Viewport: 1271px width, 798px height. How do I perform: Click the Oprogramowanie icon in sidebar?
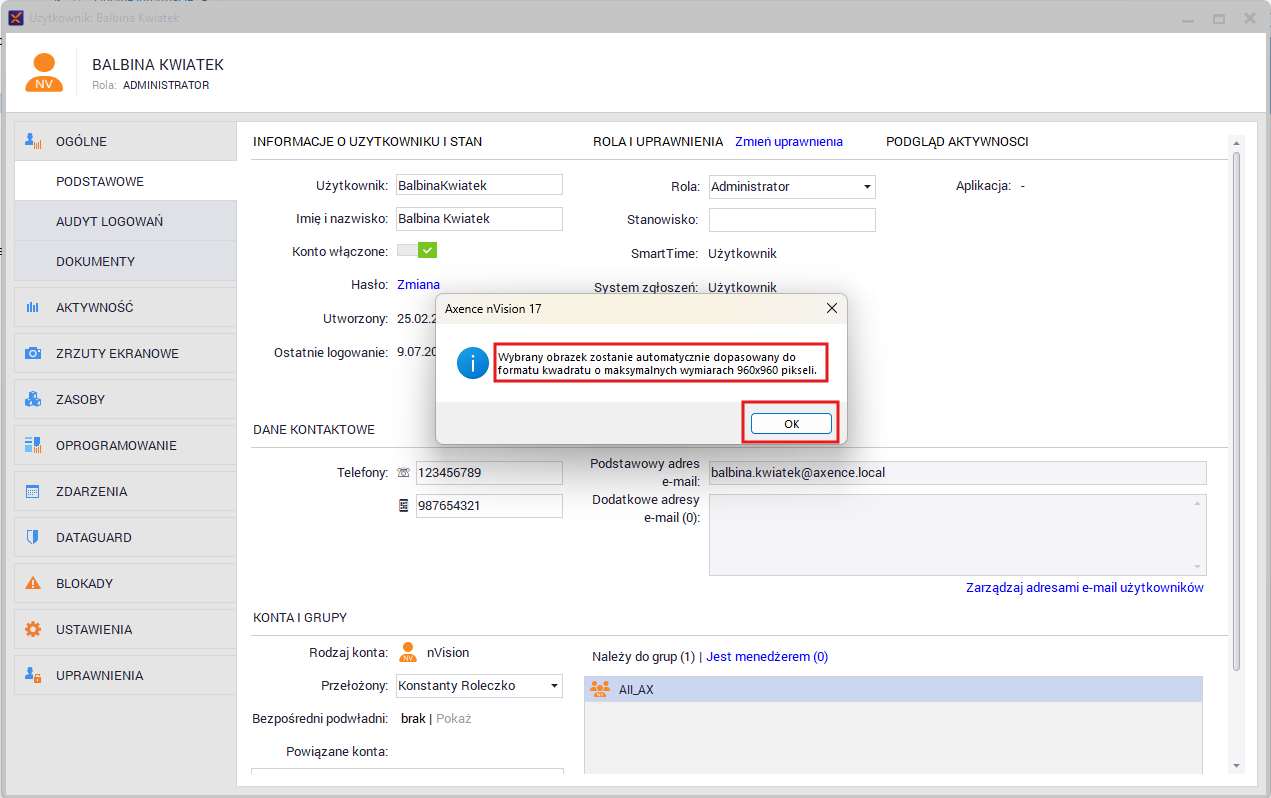click(33, 445)
